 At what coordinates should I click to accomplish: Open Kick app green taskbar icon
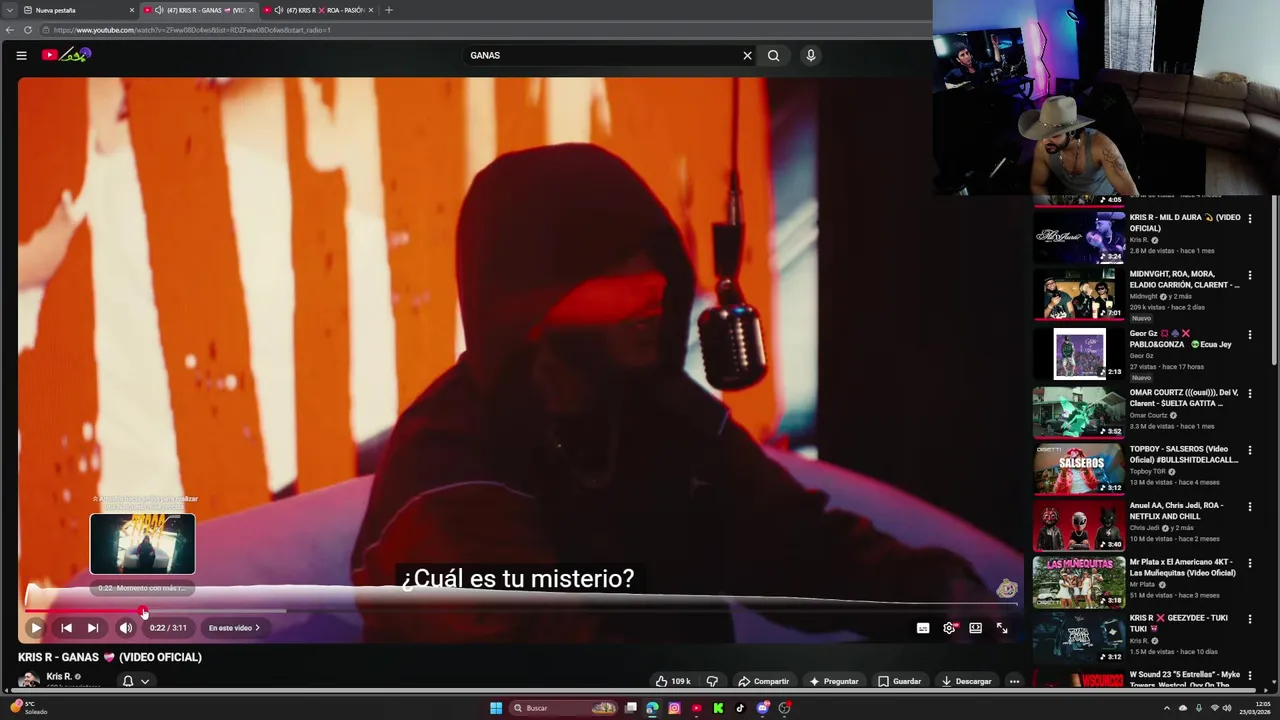click(x=718, y=708)
